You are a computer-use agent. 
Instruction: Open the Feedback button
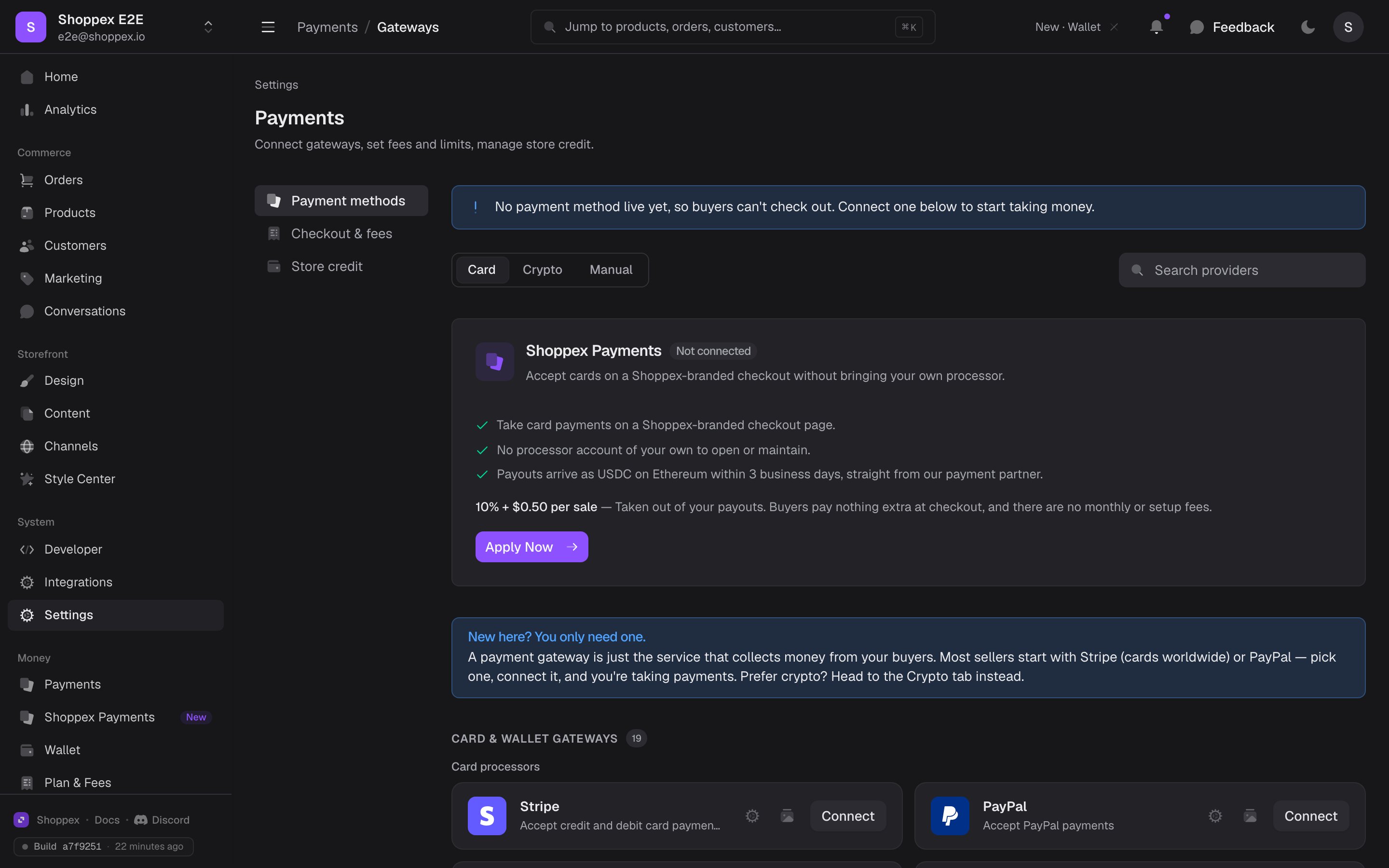1232,27
